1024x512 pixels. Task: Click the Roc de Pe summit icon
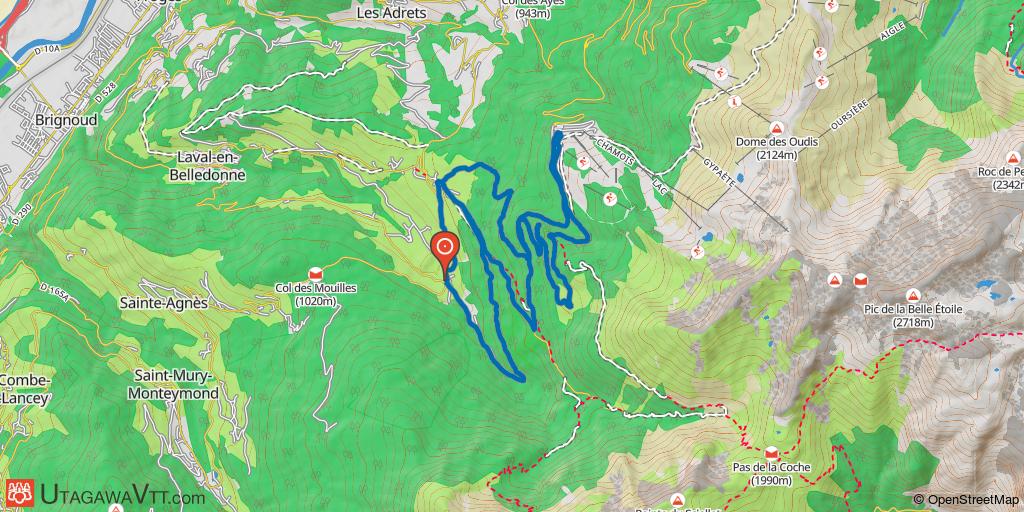[x=1013, y=158]
